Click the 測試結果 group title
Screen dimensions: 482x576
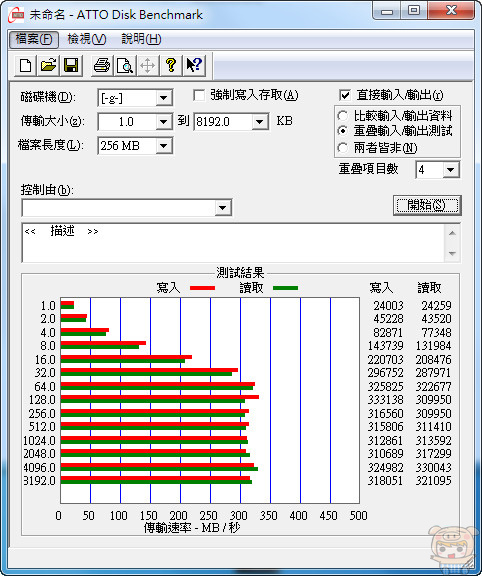click(240, 273)
